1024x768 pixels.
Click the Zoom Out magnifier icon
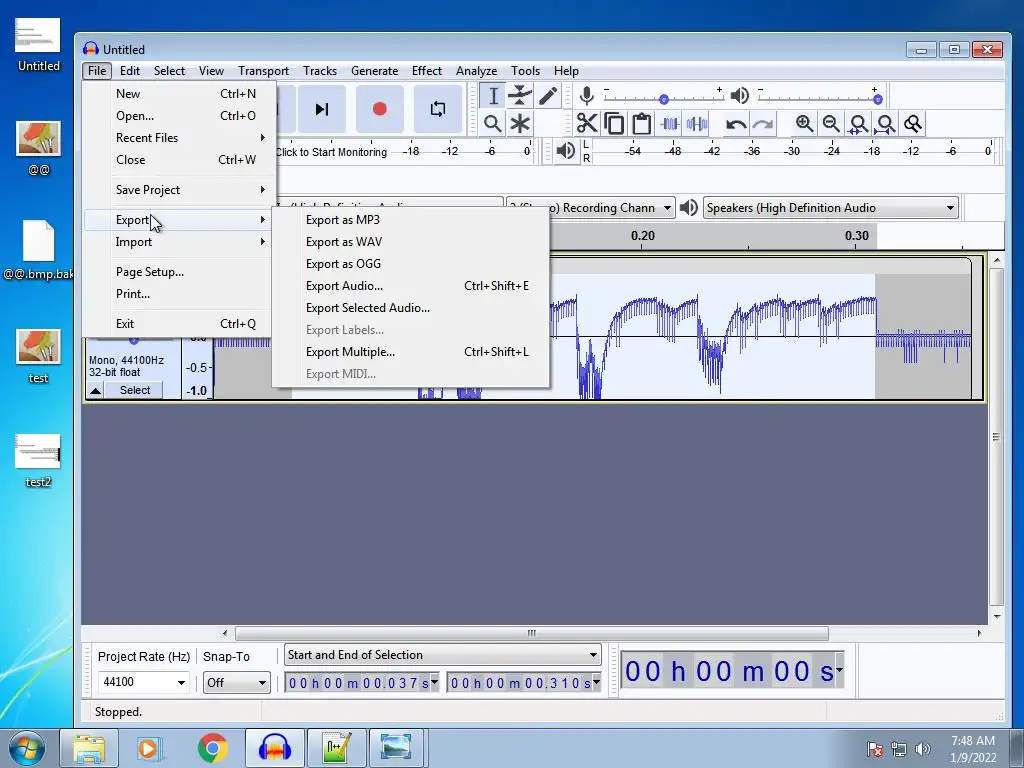coord(831,123)
